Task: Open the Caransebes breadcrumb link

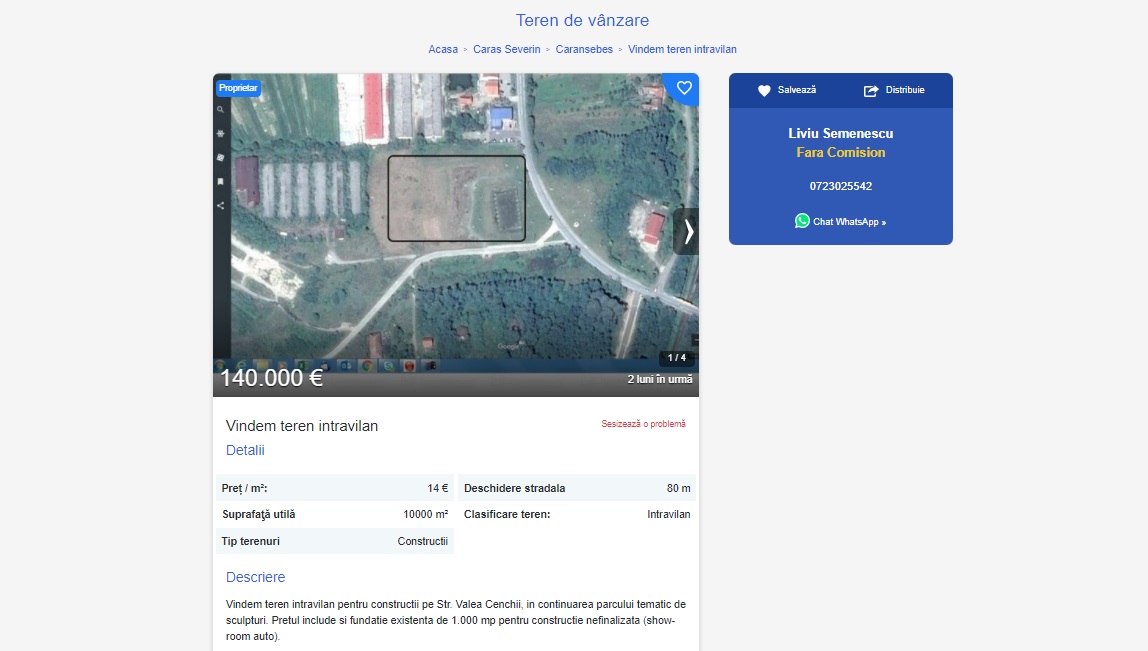Action: (x=584, y=49)
